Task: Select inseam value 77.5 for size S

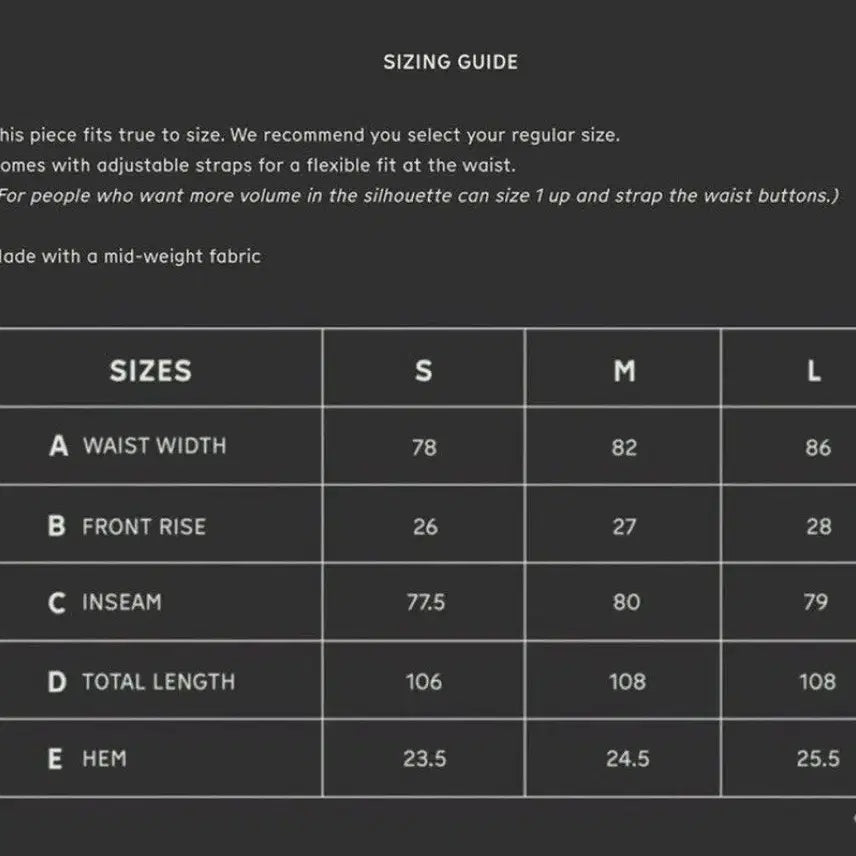Action: pos(425,603)
